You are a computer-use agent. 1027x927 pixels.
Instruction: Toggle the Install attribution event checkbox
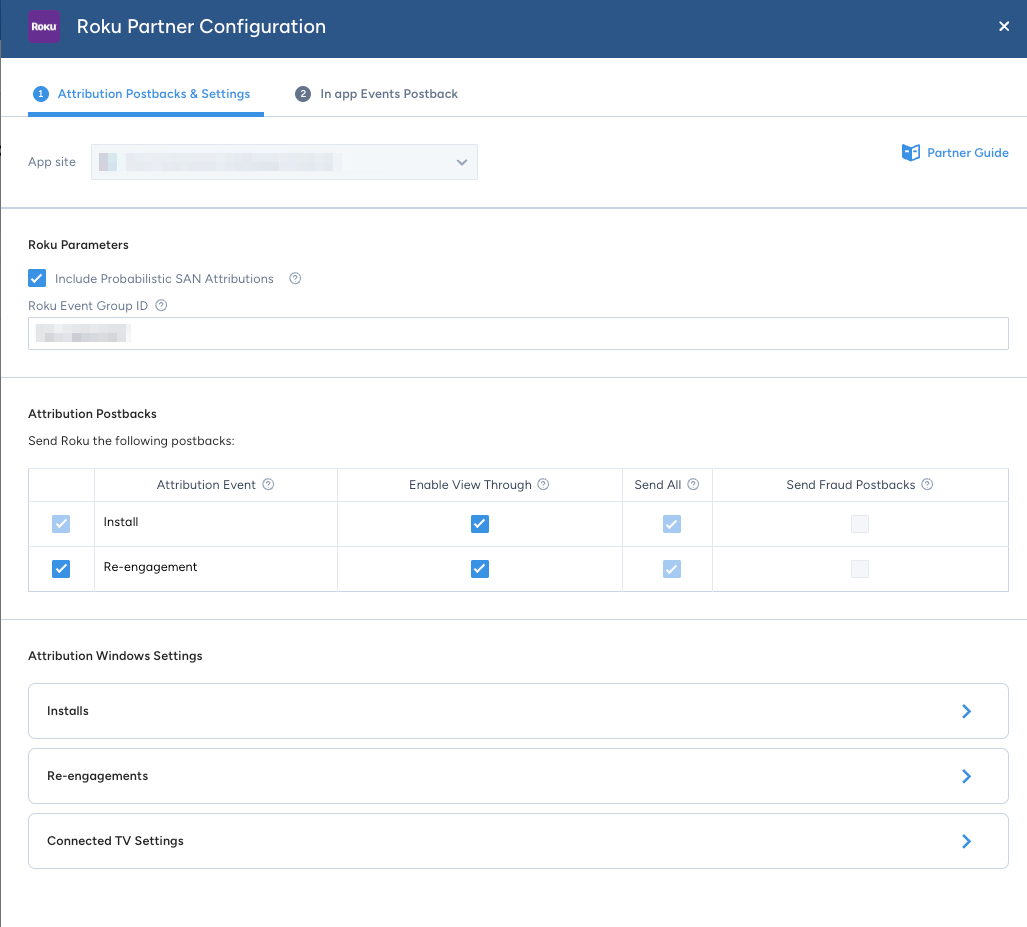61,524
